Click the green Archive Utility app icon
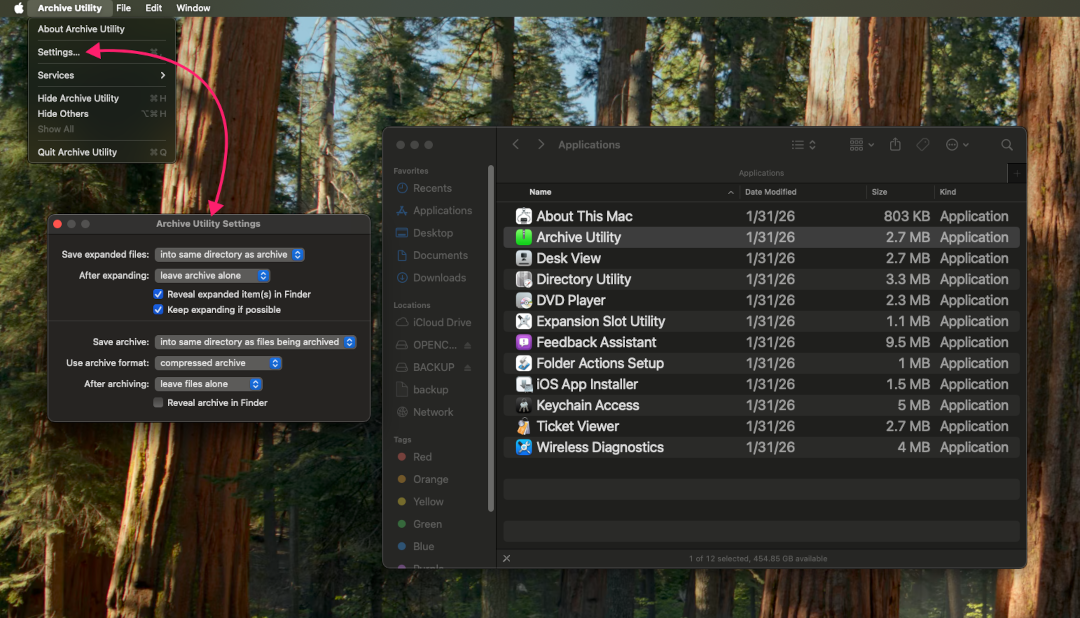 523,237
